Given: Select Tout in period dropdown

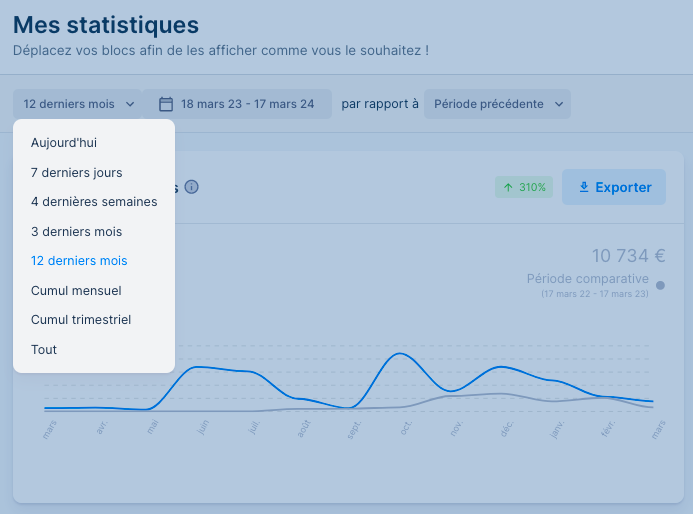Looking at the screenshot, I should click(x=94, y=350).
